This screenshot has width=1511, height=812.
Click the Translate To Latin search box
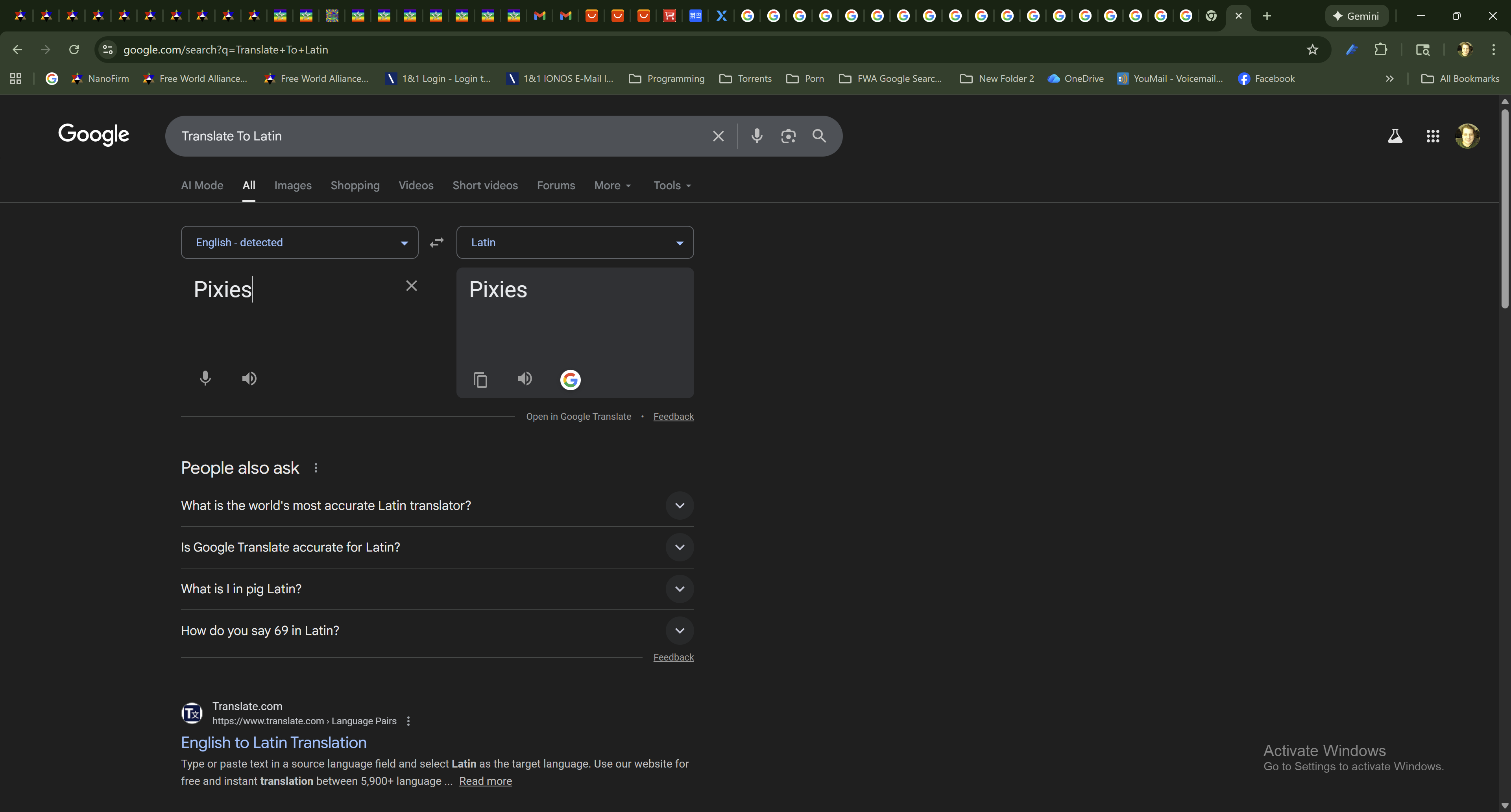tap(440, 136)
